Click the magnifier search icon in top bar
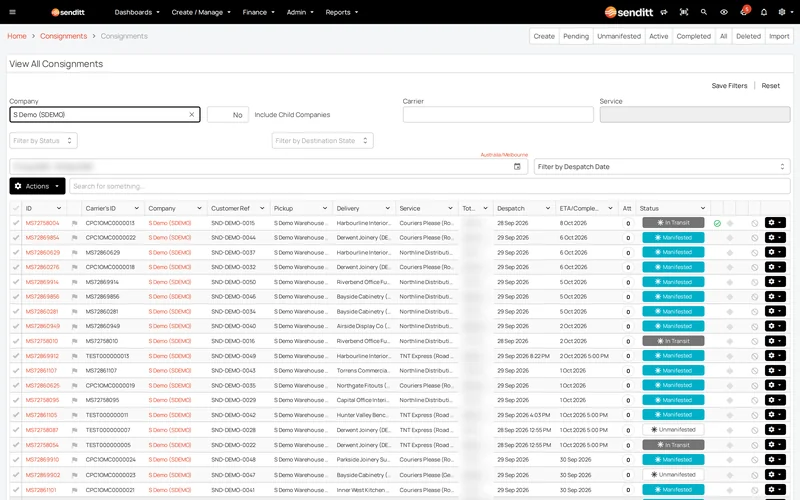Viewport: 800px width, 500px height. (704, 12)
